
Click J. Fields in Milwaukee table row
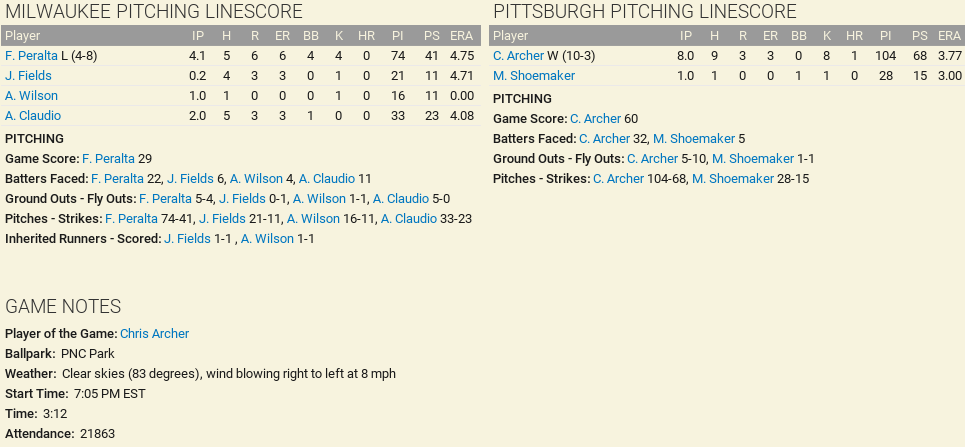[x=28, y=76]
